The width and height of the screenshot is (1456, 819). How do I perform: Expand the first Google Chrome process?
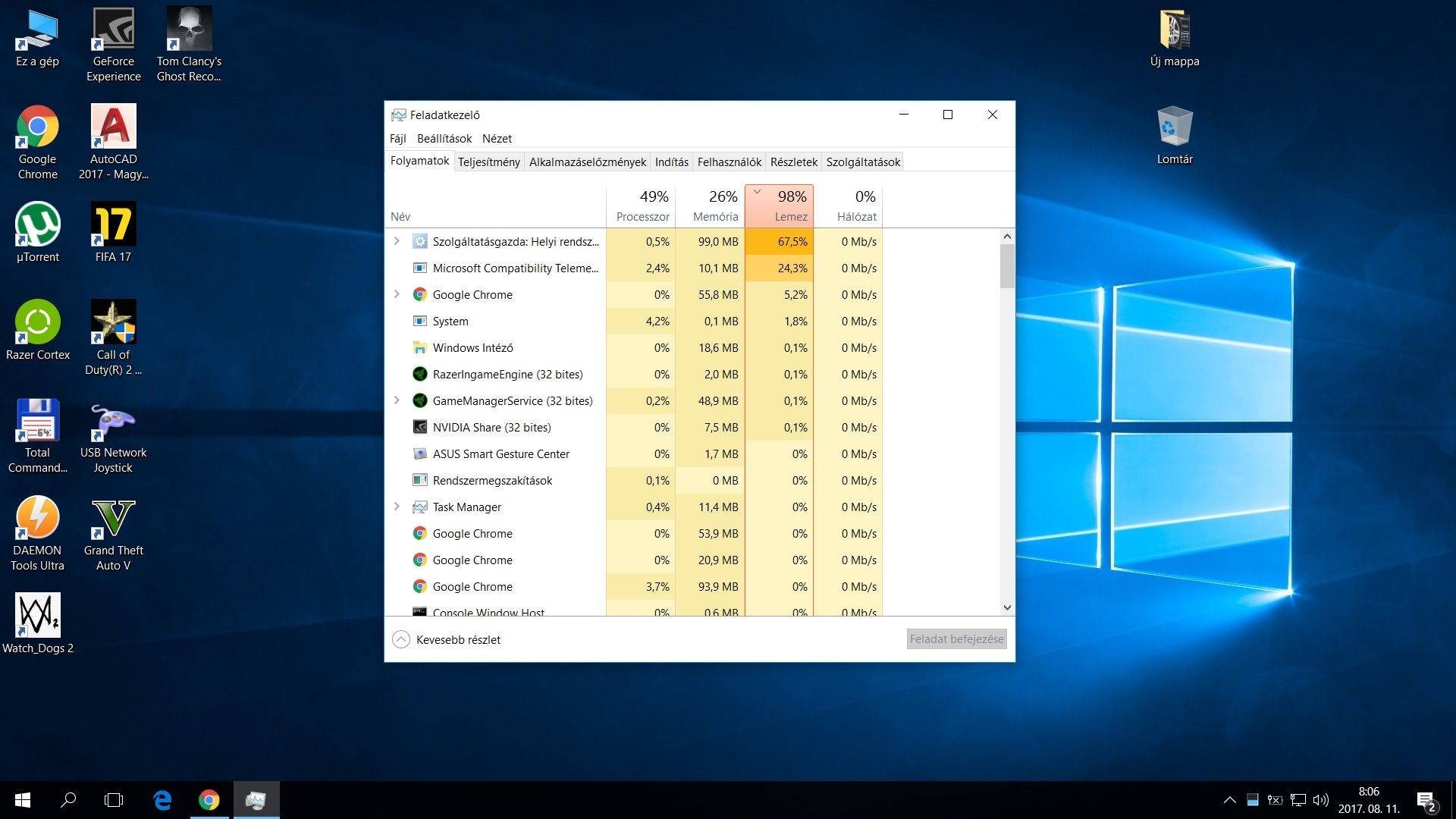(397, 294)
